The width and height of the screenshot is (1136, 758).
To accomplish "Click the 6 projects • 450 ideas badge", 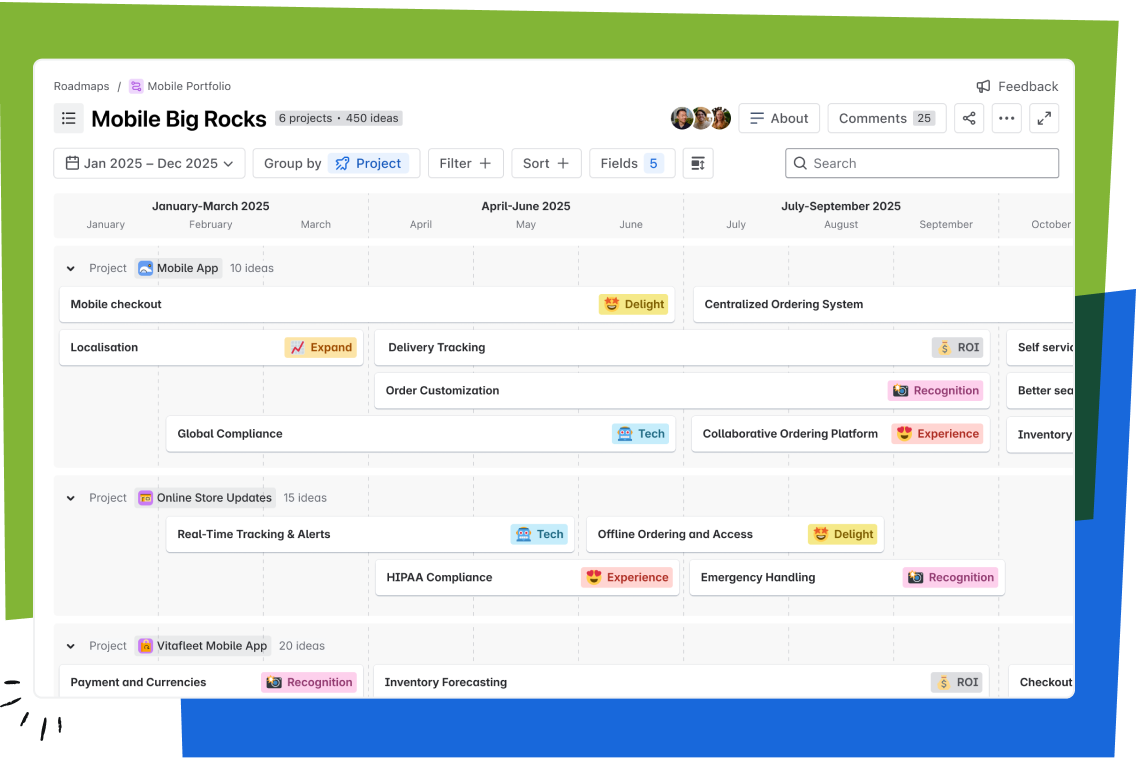I will pos(338,118).
